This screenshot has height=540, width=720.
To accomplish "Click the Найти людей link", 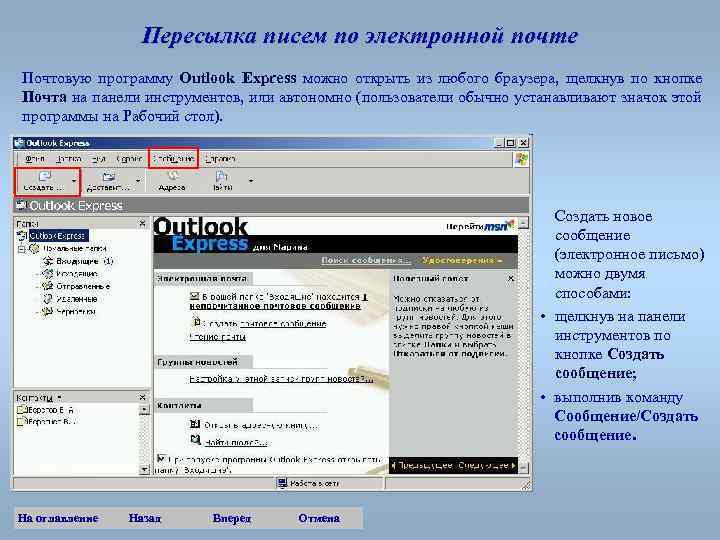I will (236, 443).
